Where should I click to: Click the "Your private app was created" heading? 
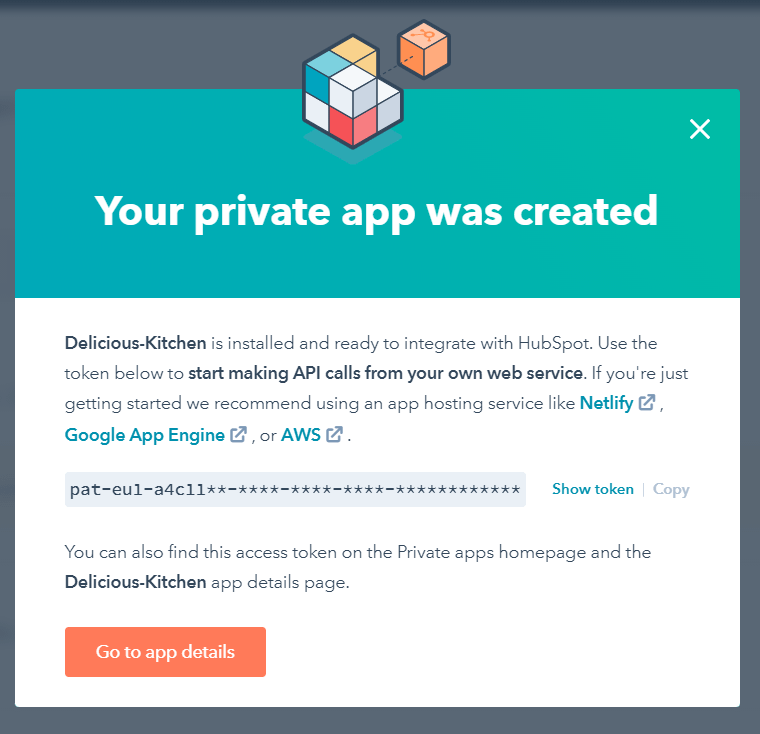(x=376, y=211)
